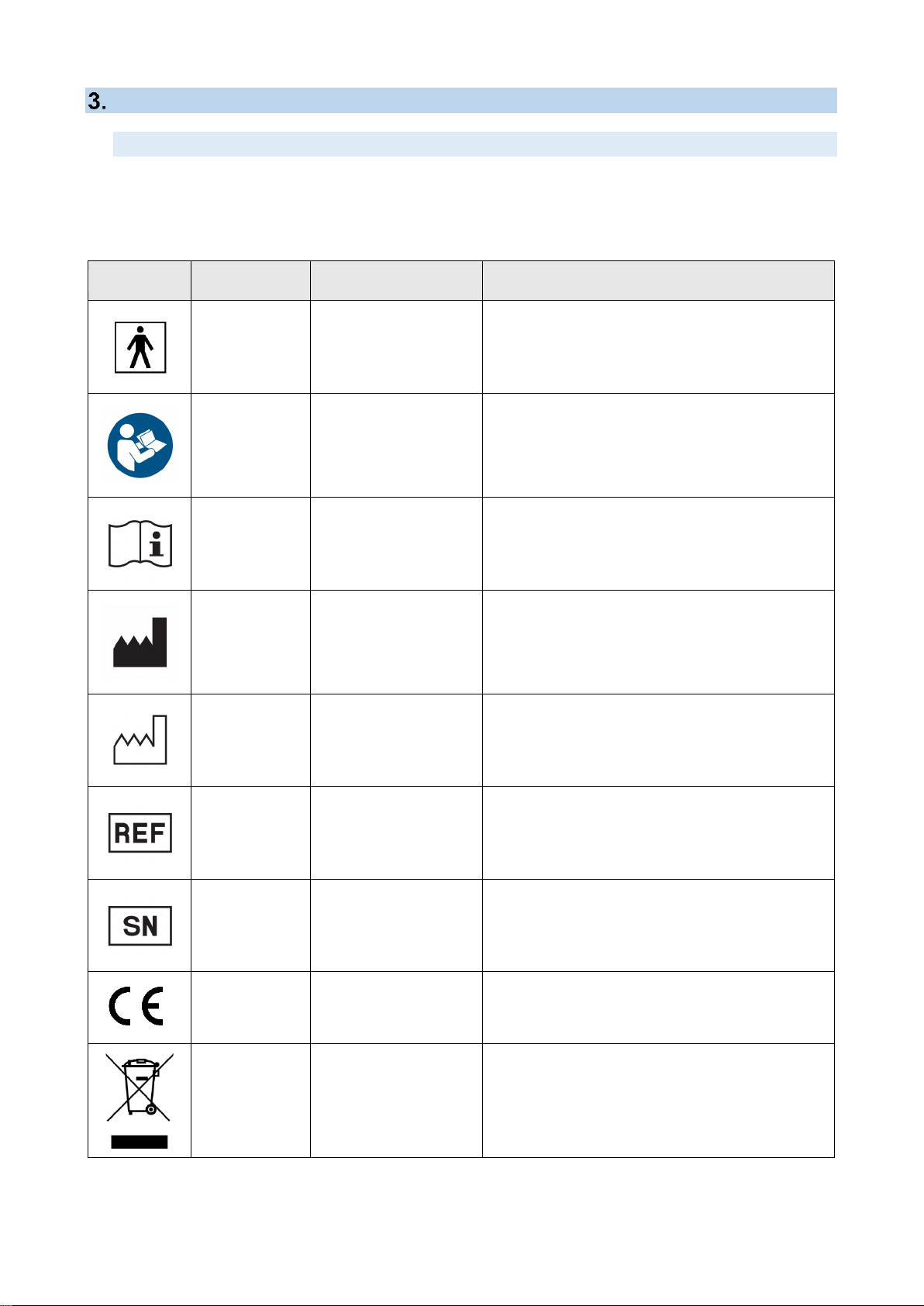Viewport: 924px width, 1306px height.
Task: Select the blue read-the-manual mandatory sign
Action: coord(140,446)
